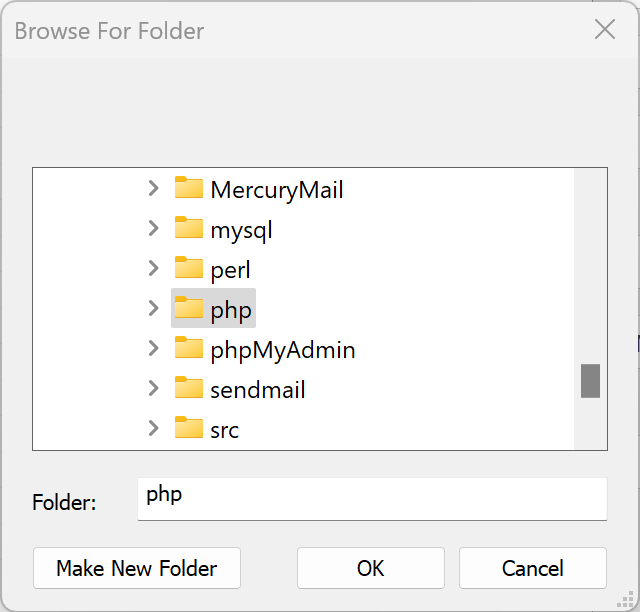Viewport: 640px width, 612px height.
Task: Select the perl folder label
Action: pyautogui.click(x=230, y=270)
